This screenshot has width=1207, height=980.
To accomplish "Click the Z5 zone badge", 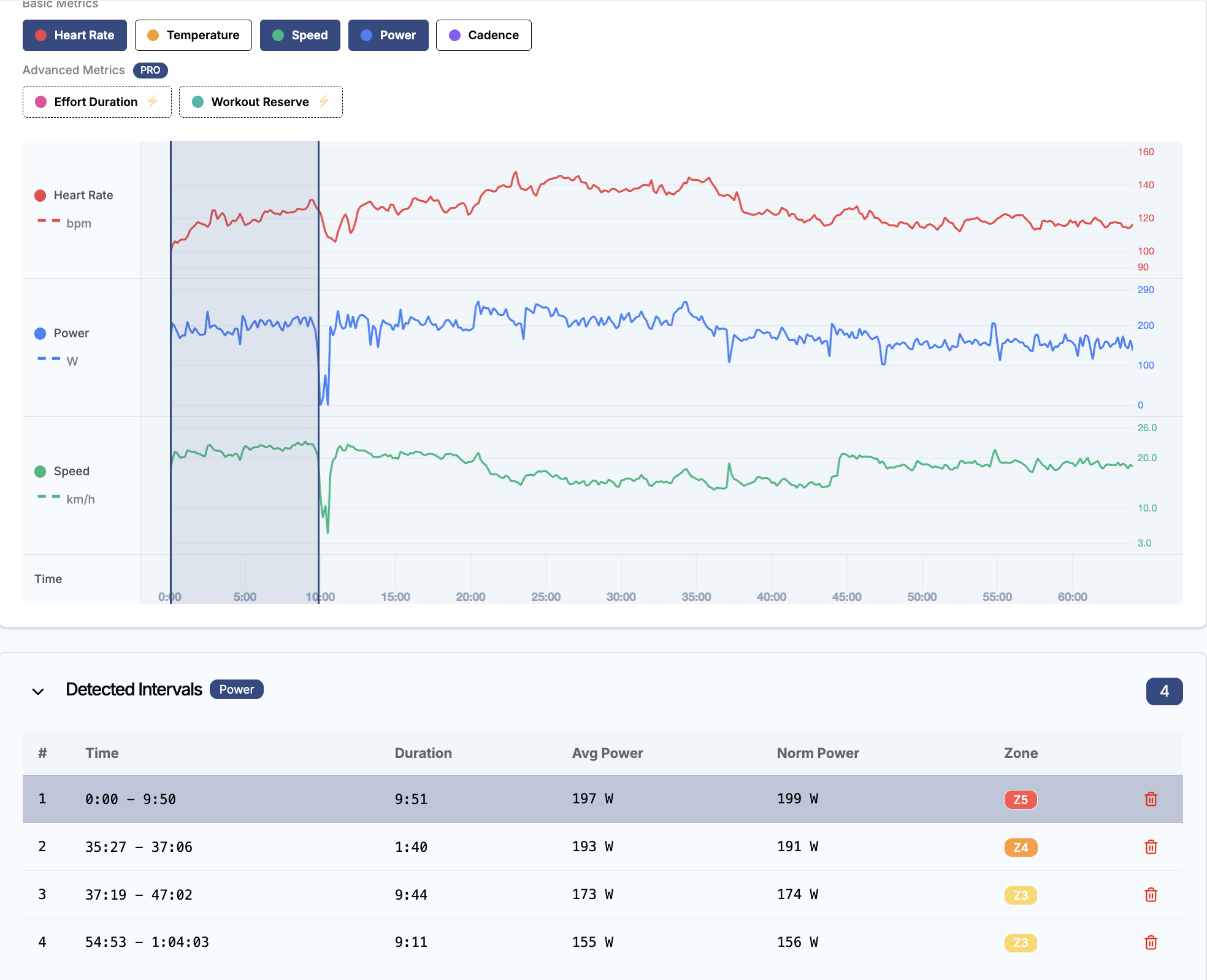I will [x=1020, y=800].
